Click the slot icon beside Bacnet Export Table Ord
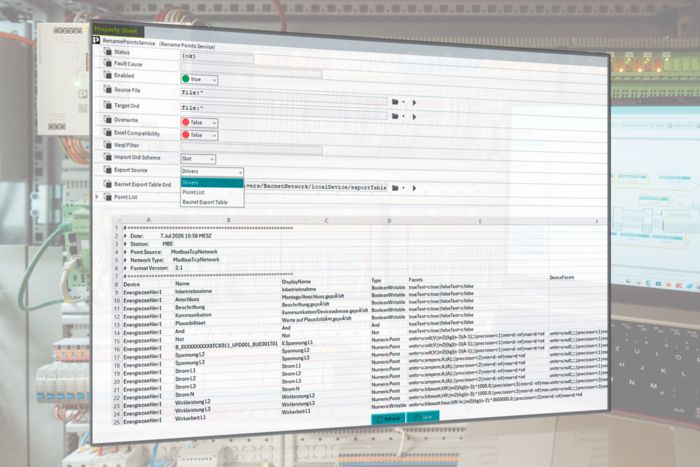 (x=108, y=183)
